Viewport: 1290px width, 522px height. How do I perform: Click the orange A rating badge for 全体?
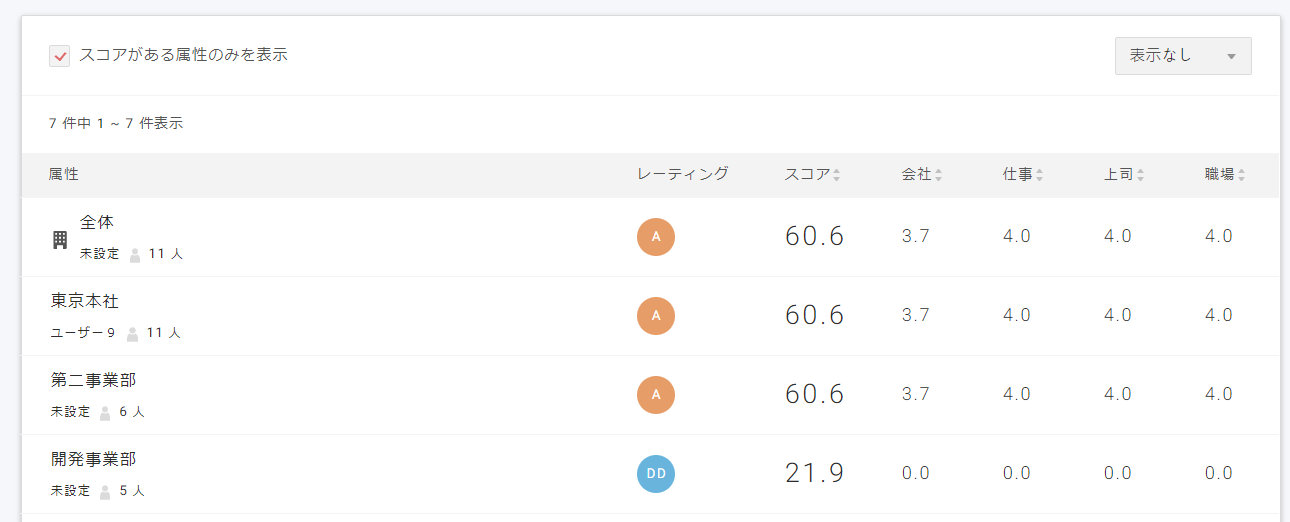[656, 237]
